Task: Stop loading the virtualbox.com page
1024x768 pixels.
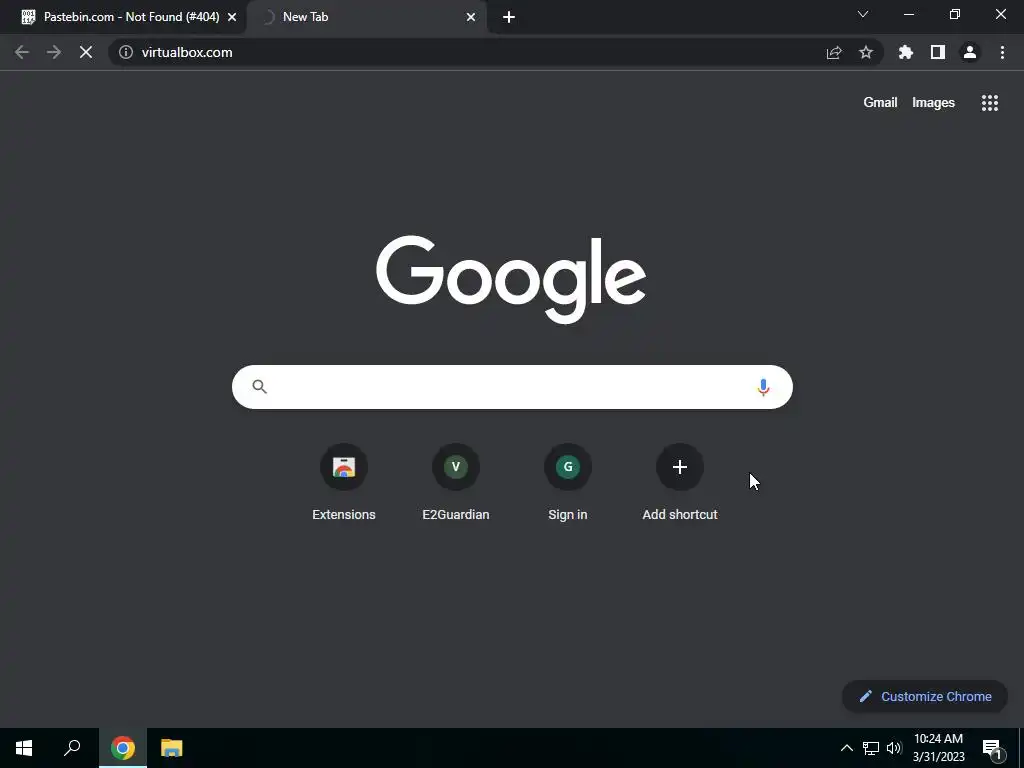Action: [x=86, y=52]
